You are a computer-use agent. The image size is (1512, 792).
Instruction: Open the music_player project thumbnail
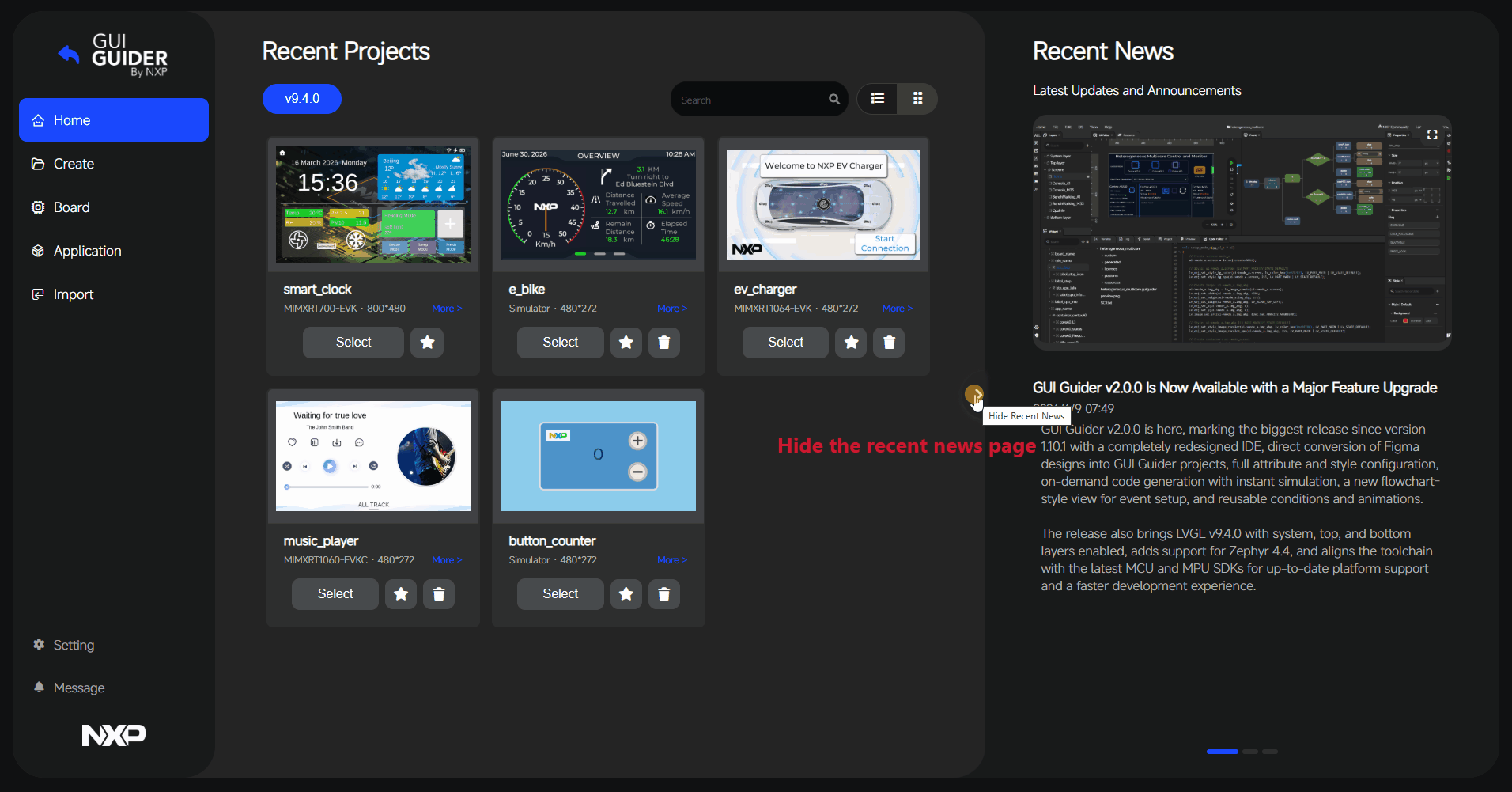coord(373,456)
